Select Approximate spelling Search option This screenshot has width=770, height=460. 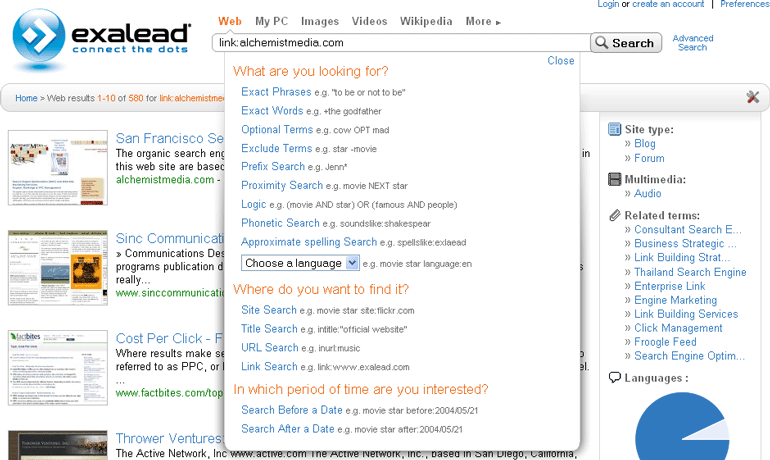pyautogui.click(x=309, y=242)
